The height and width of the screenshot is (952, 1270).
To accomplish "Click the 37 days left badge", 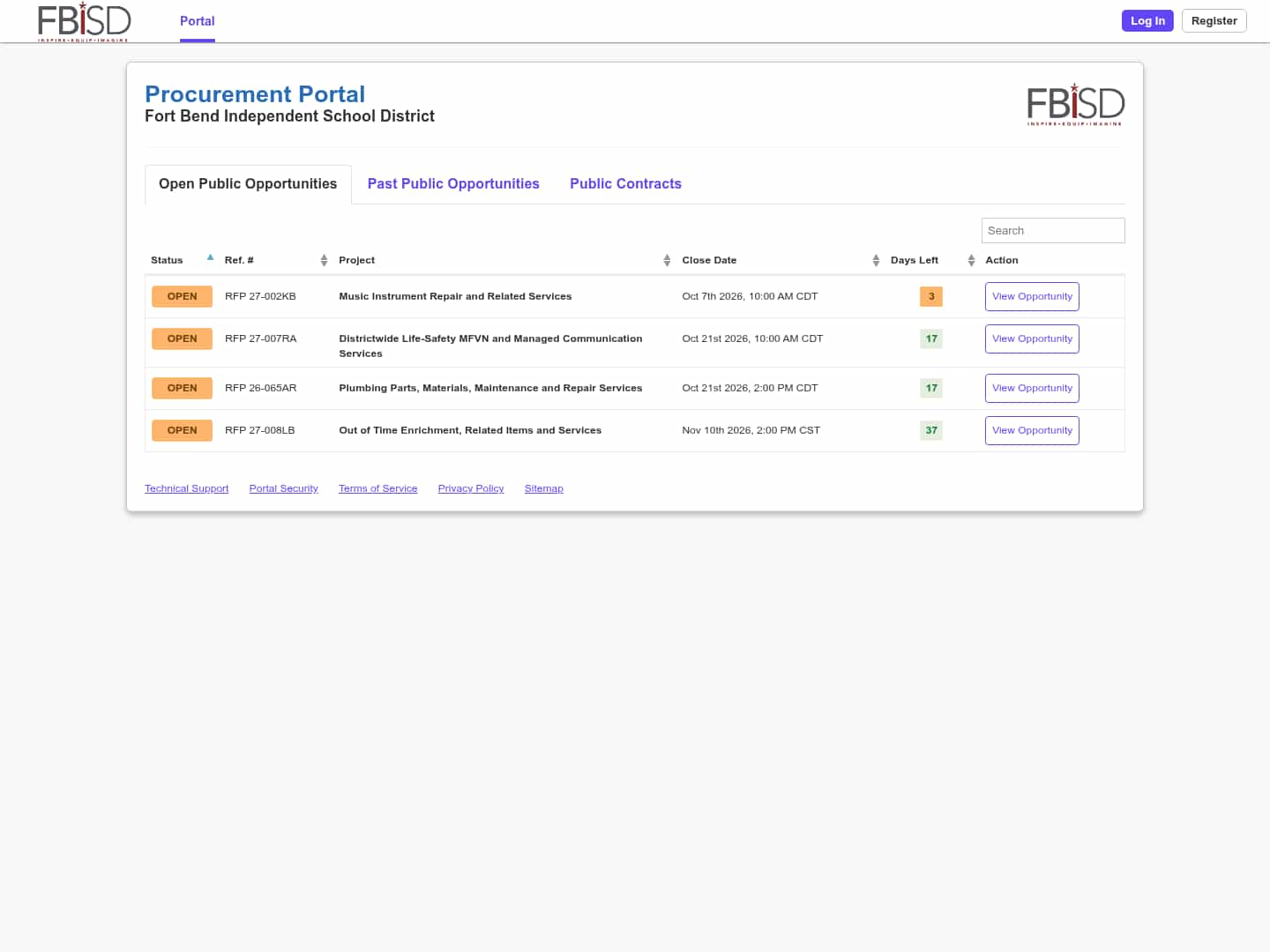I will [x=931, y=431].
